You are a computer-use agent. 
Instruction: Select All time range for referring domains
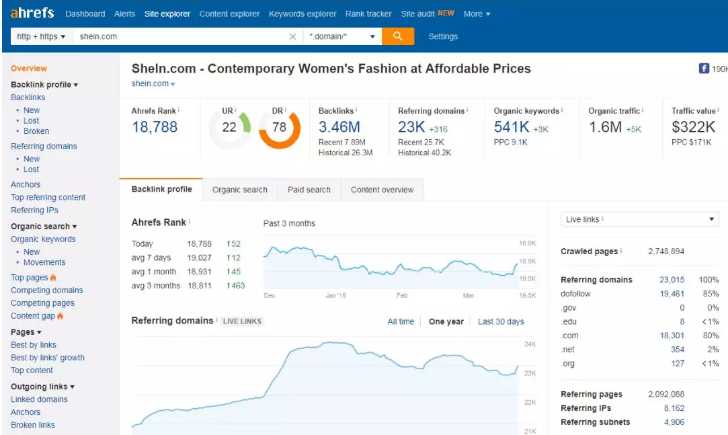tap(401, 321)
